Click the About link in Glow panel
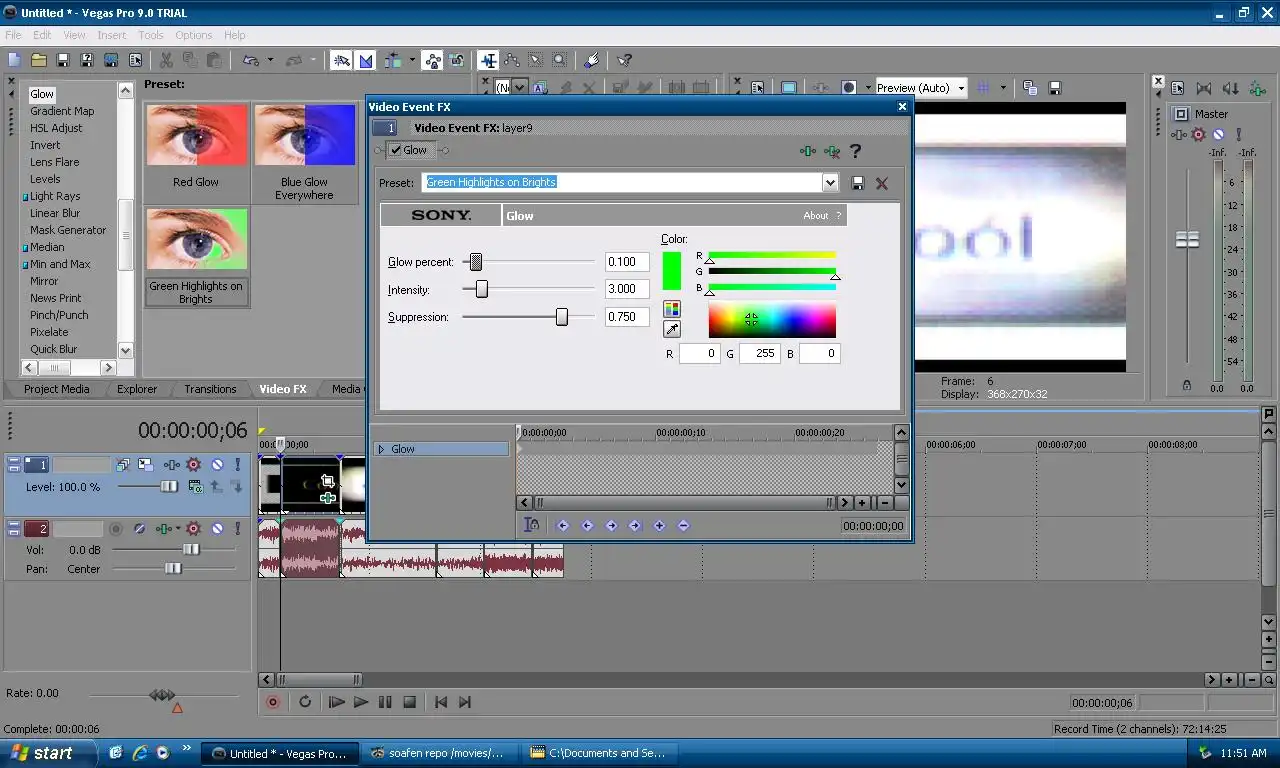This screenshot has height=768, width=1280. pyautogui.click(x=815, y=215)
